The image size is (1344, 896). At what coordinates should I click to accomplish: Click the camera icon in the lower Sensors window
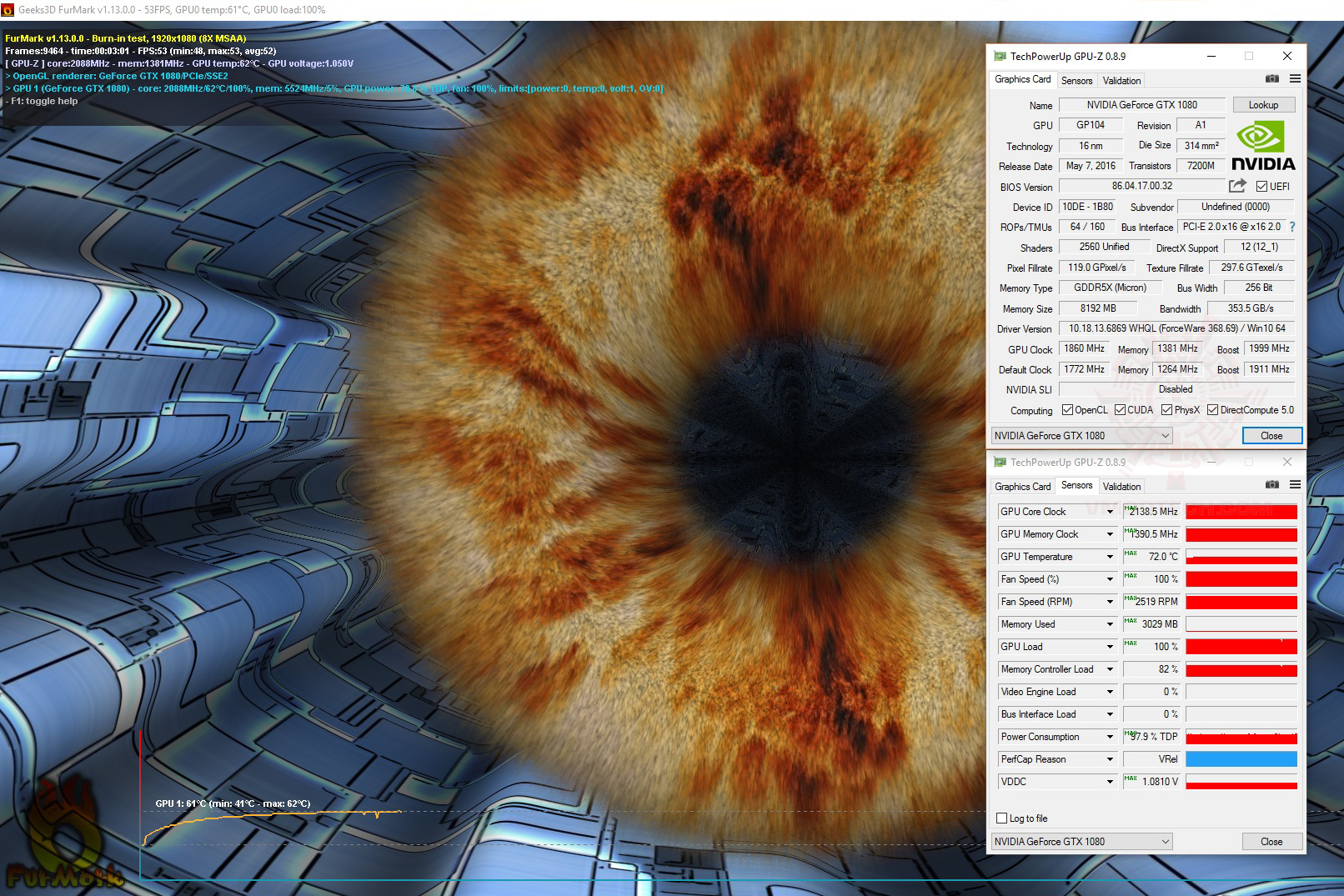[x=1271, y=485]
